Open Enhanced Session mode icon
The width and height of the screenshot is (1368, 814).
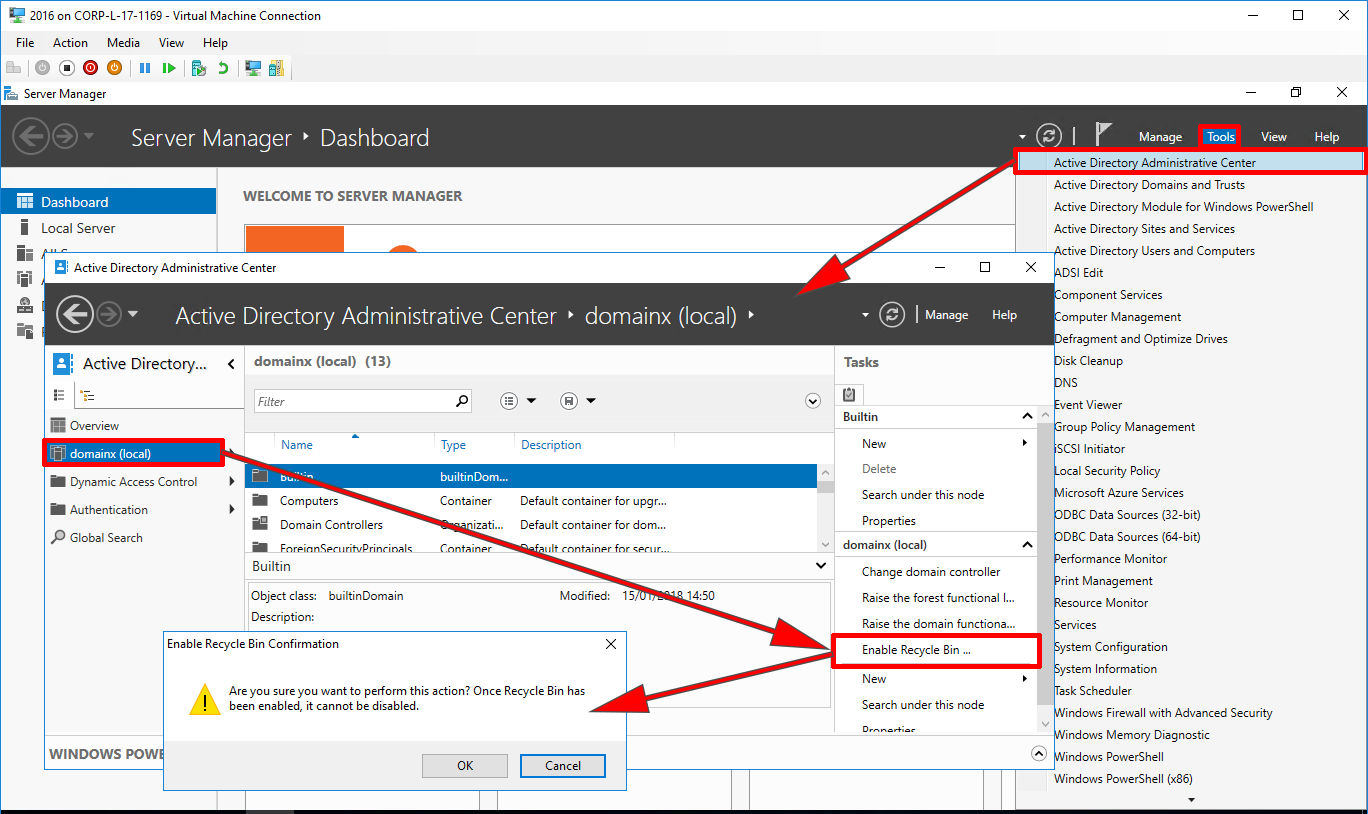click(253, 67)
